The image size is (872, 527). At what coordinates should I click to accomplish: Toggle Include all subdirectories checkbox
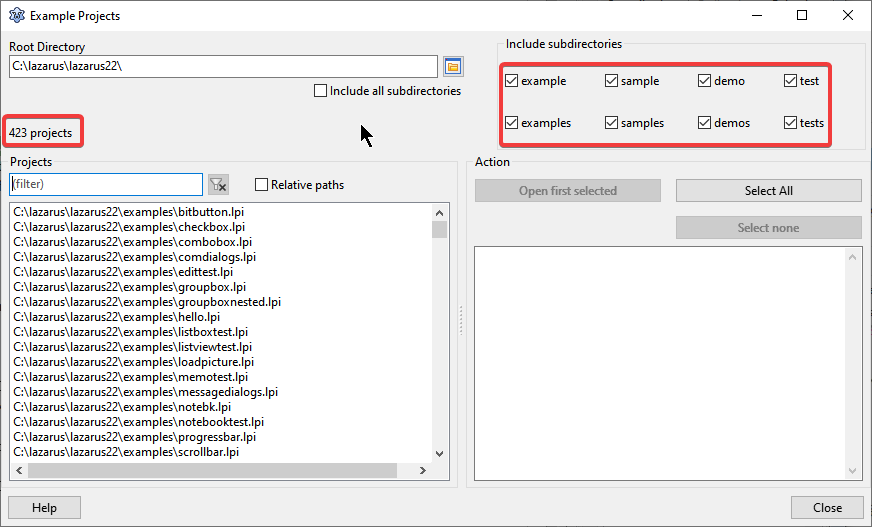321,91
